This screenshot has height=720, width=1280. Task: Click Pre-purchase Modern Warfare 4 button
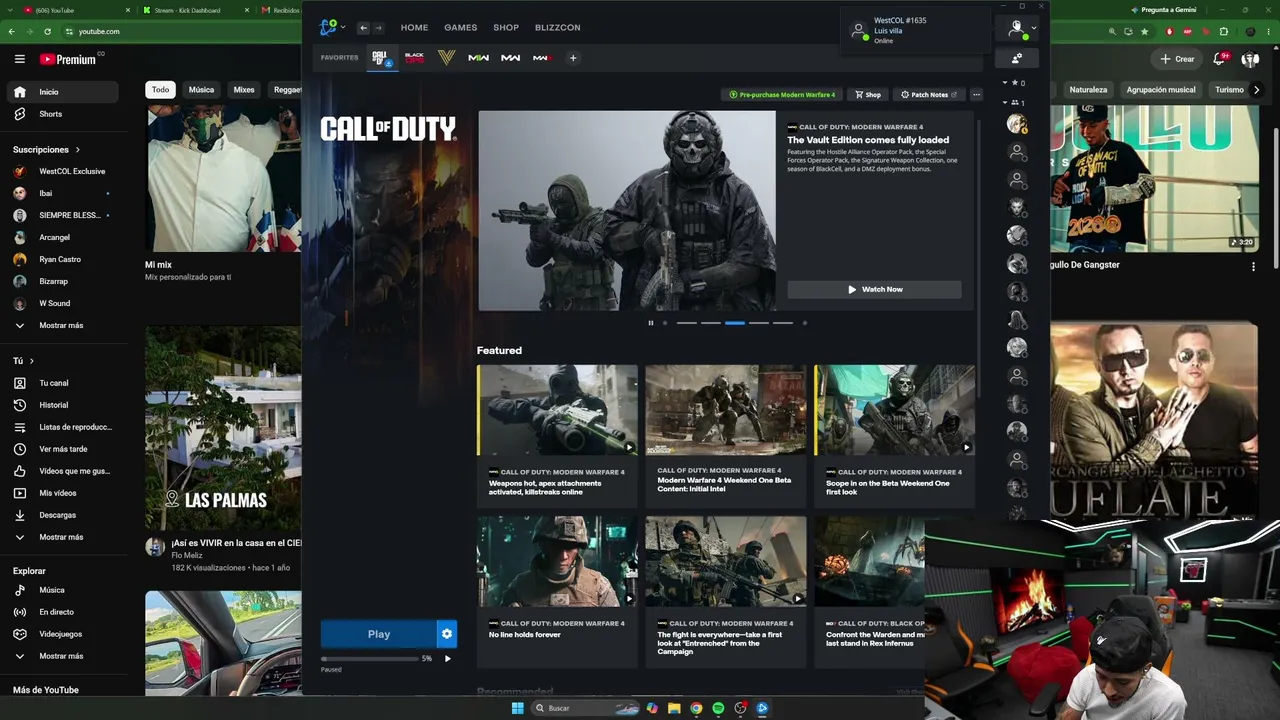tap(782, 95)
